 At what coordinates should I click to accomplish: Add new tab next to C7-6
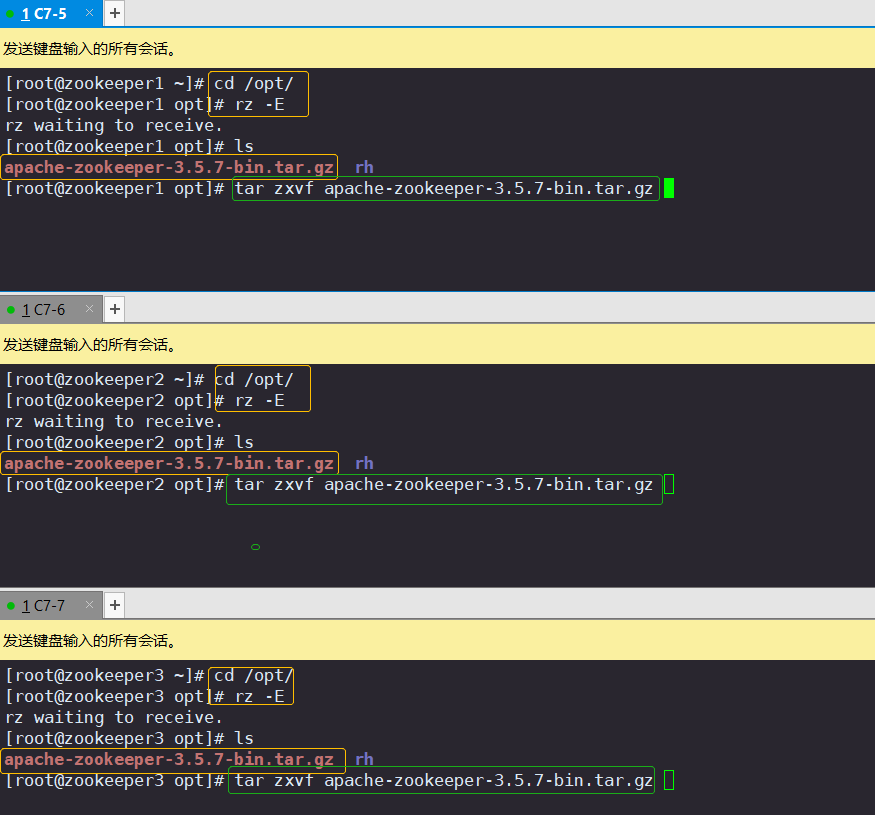coord(114,309)
